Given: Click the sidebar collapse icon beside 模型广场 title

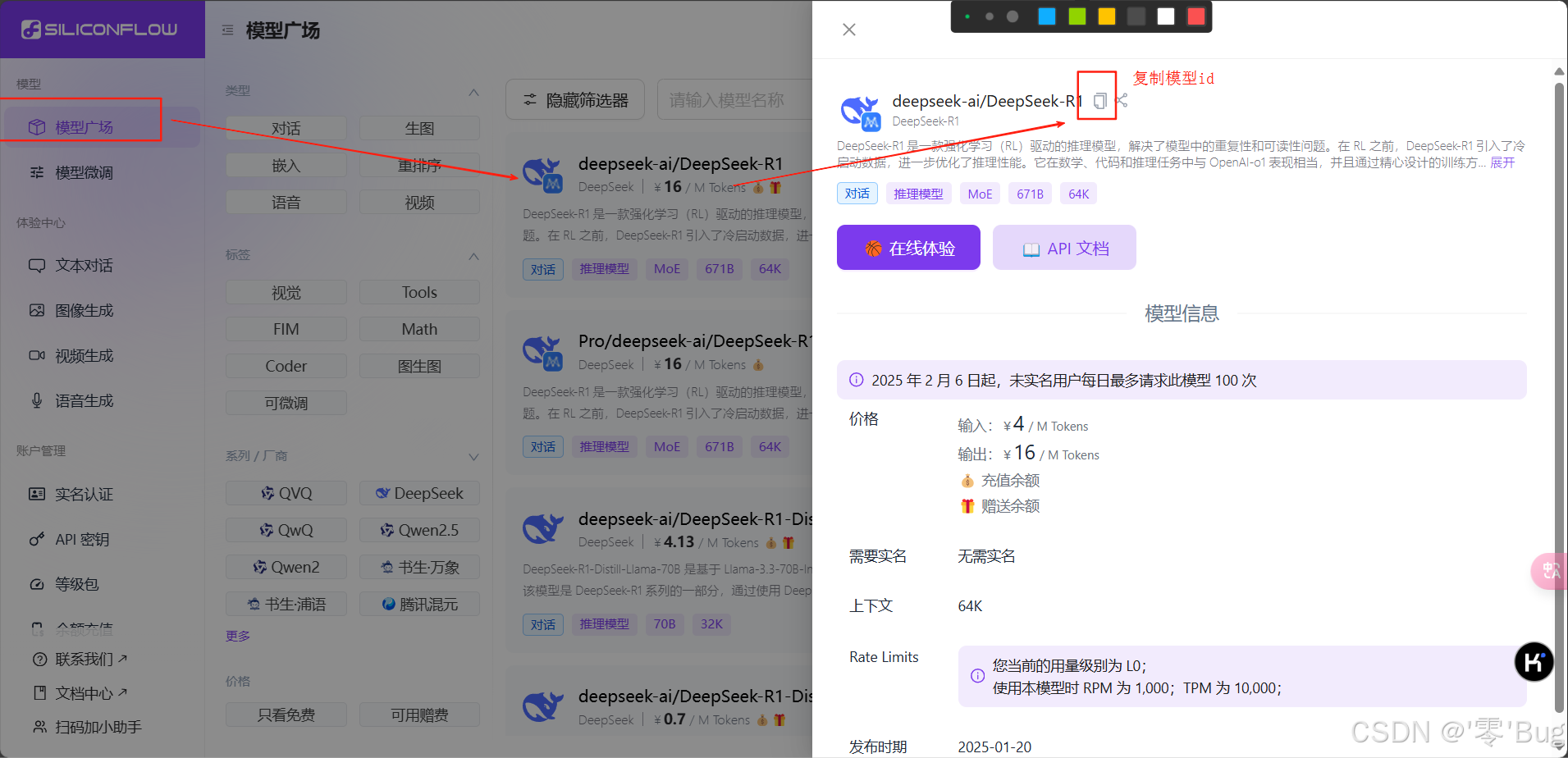Looking at the screenshot, I should (x=227, y=30).
